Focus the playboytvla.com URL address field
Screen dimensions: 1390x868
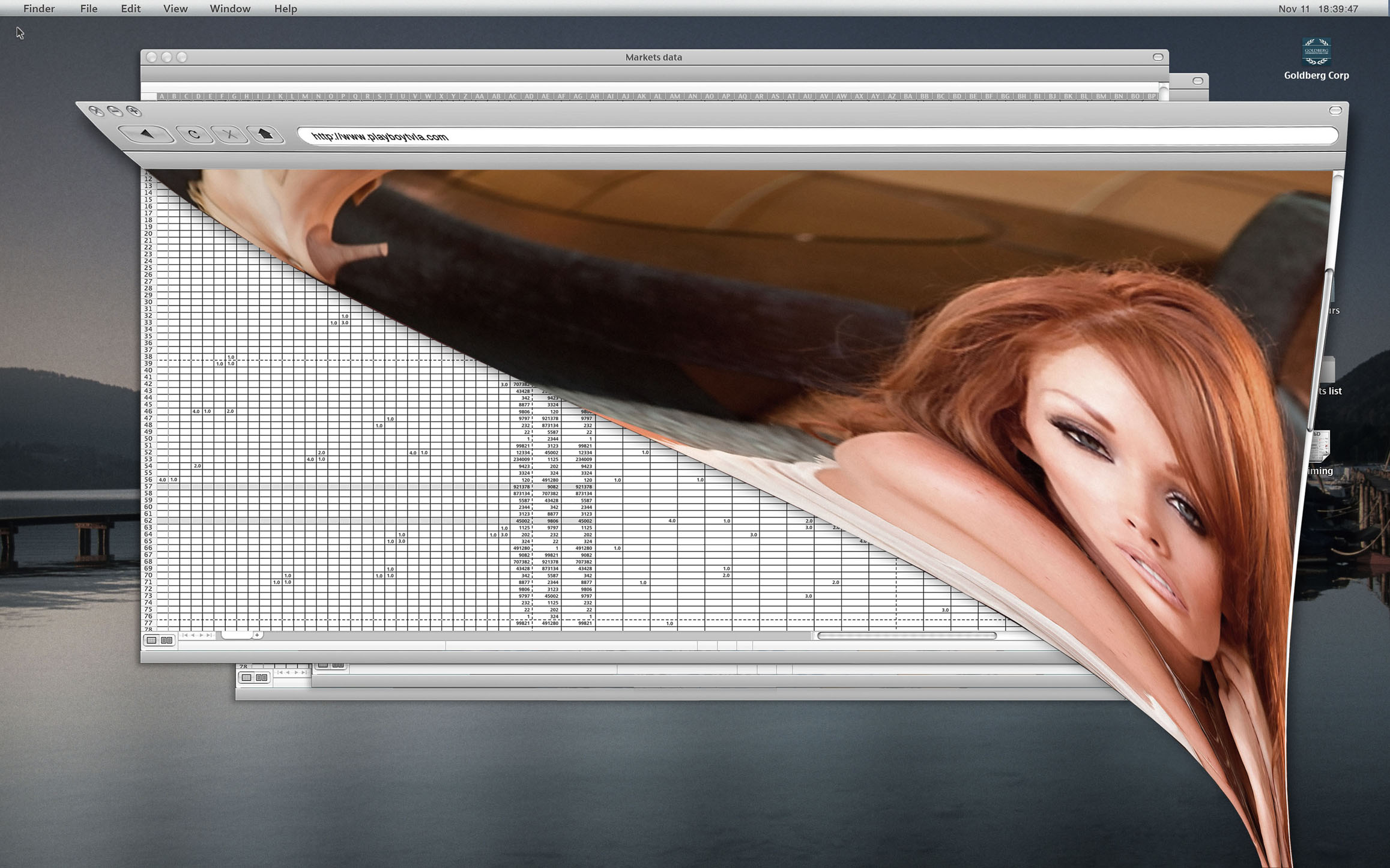tap(818, 136)
